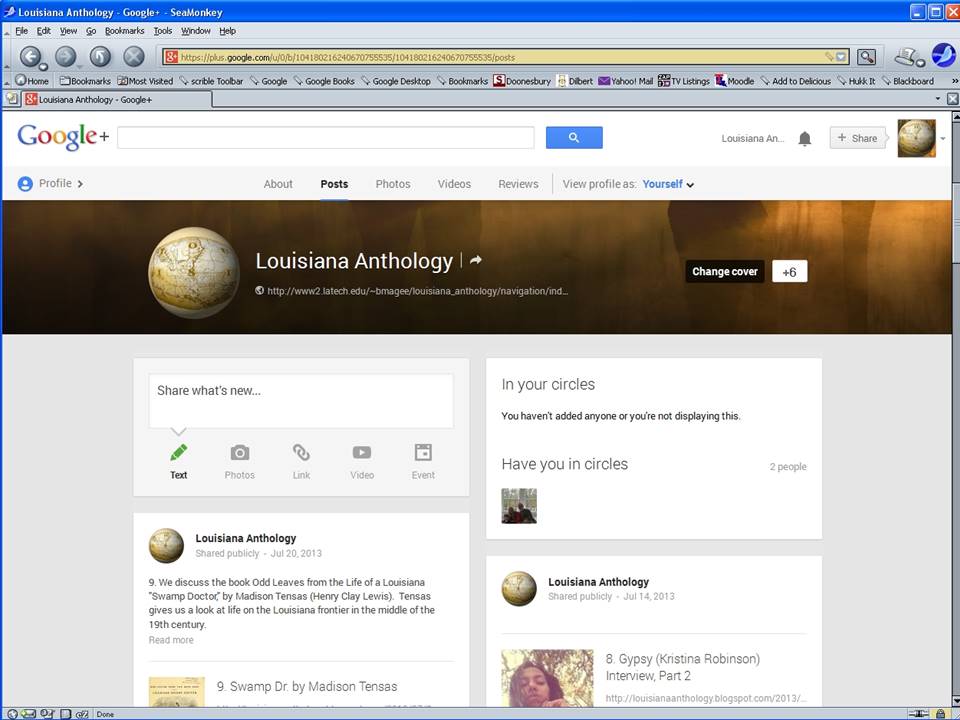Open the account menu arrow beside avatar
This screenshot has height=720, width=960.
click(943, 139)
